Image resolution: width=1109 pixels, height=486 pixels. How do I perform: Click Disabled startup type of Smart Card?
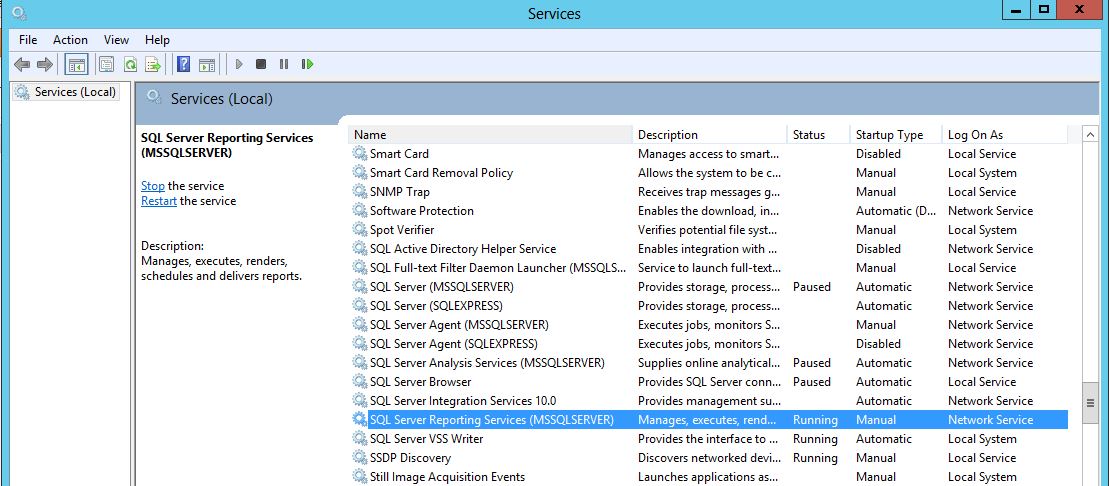pyautogui.click(x=878, y=154)
